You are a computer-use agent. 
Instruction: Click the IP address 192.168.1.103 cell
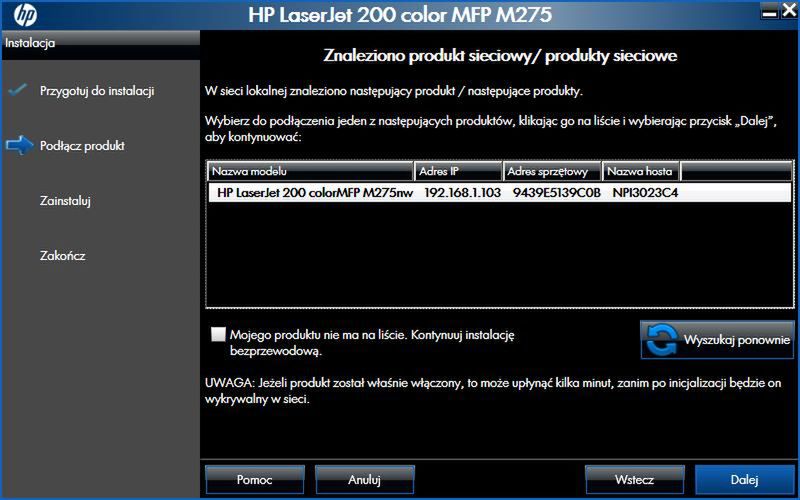click(462, 192)
